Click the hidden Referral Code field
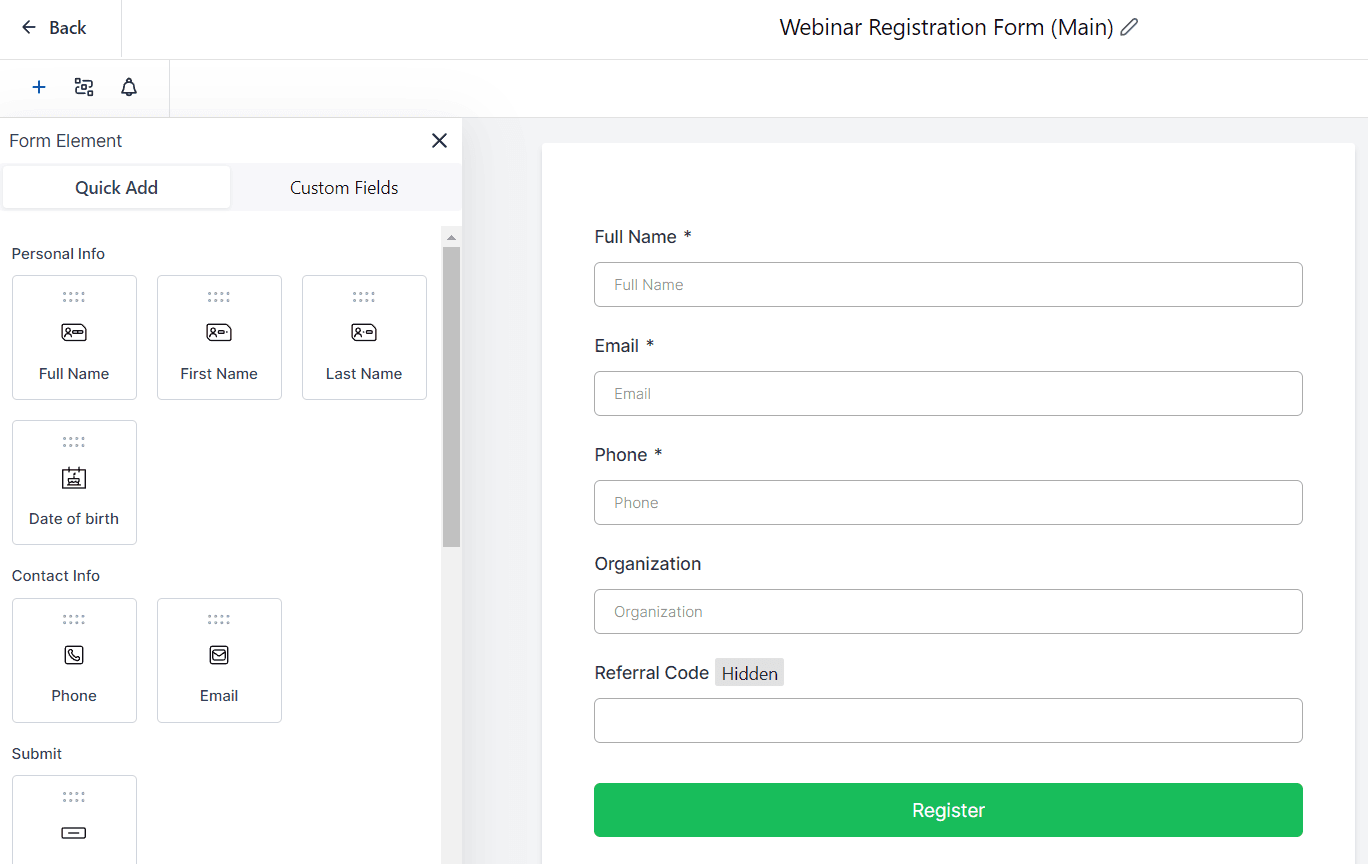 [948, 721]
